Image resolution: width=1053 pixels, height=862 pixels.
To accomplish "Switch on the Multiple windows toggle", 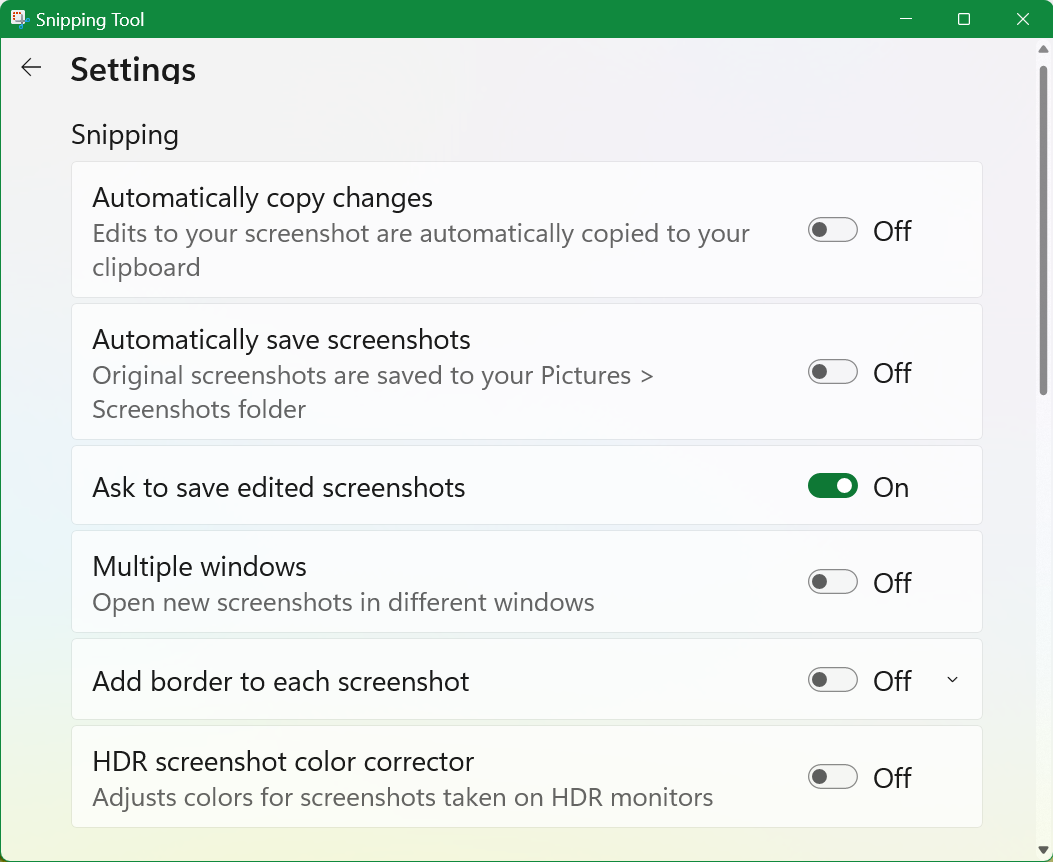I will point(832,582).
